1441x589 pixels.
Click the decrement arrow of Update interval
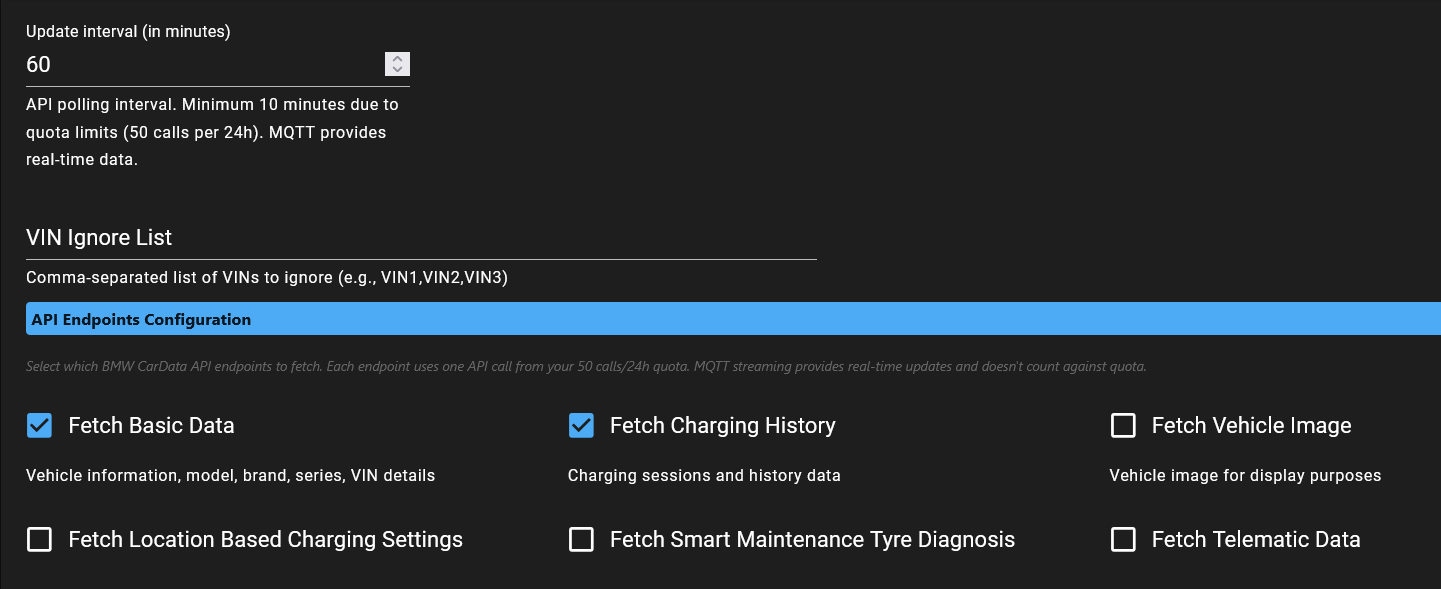(x=397, y=69)
